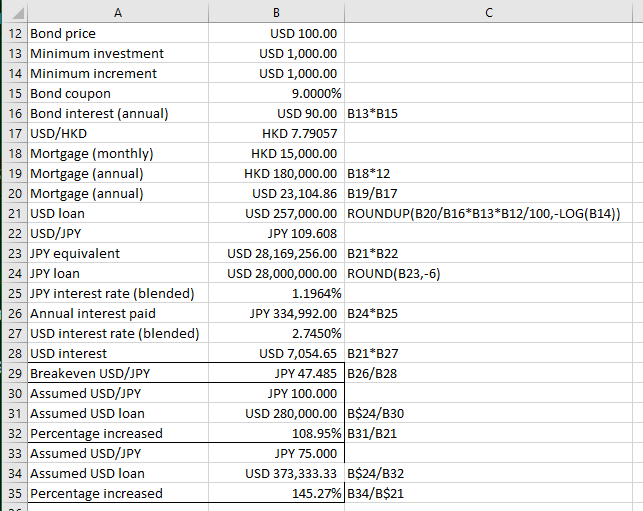Click the 'Bond price' cell

point(118,33)
